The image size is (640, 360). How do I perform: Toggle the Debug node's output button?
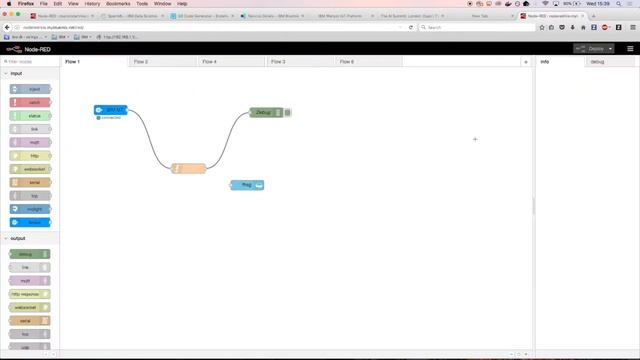pyautogui.click(x=288, y=112)
